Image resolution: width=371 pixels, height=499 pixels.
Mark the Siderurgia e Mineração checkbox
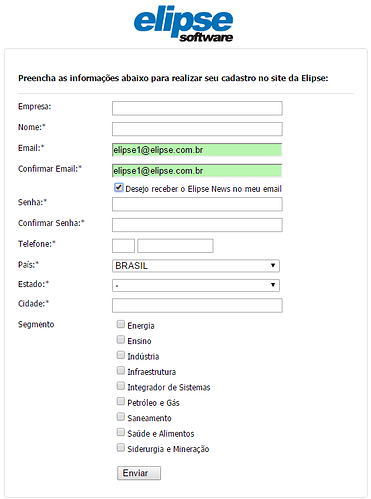tap(121, 448)
